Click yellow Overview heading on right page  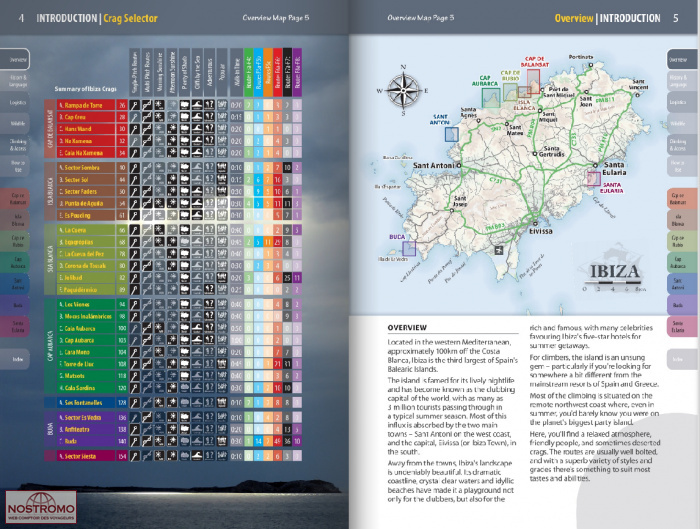[x=574, y=18]
